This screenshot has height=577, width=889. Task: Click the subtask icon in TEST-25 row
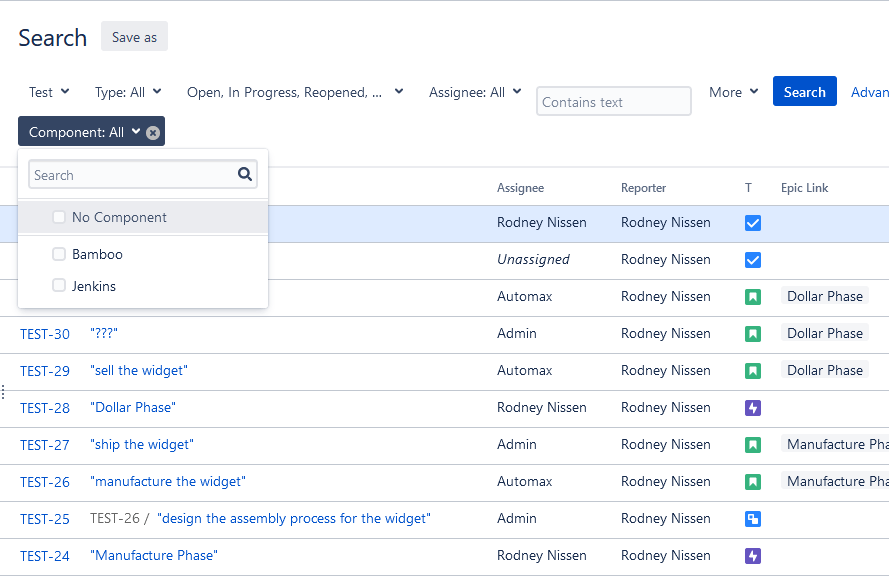tap(753, 519)
